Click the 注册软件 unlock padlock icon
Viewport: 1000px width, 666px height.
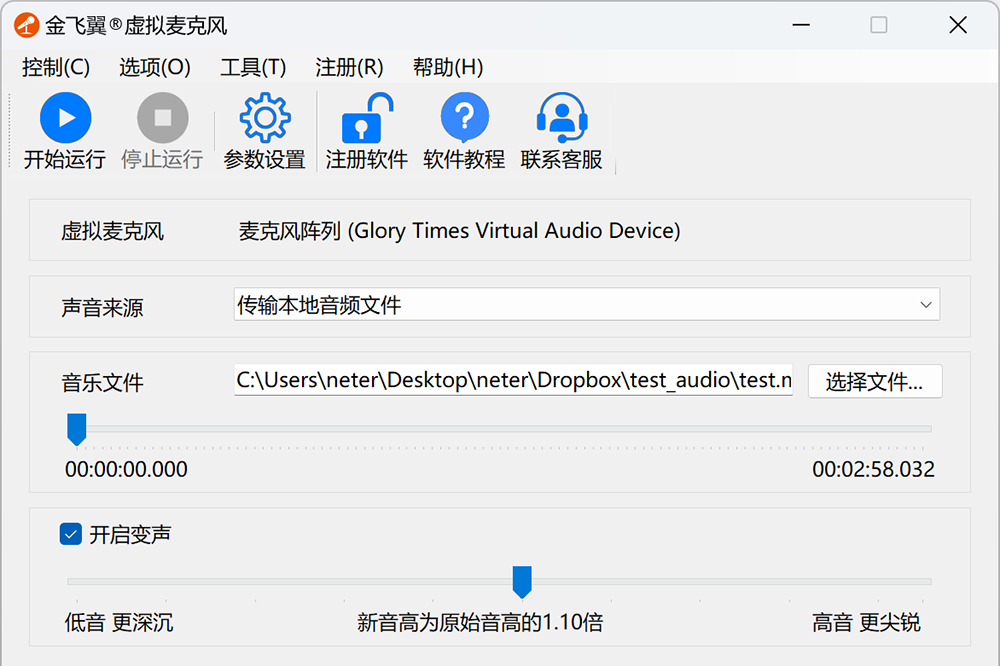point(366,119)
